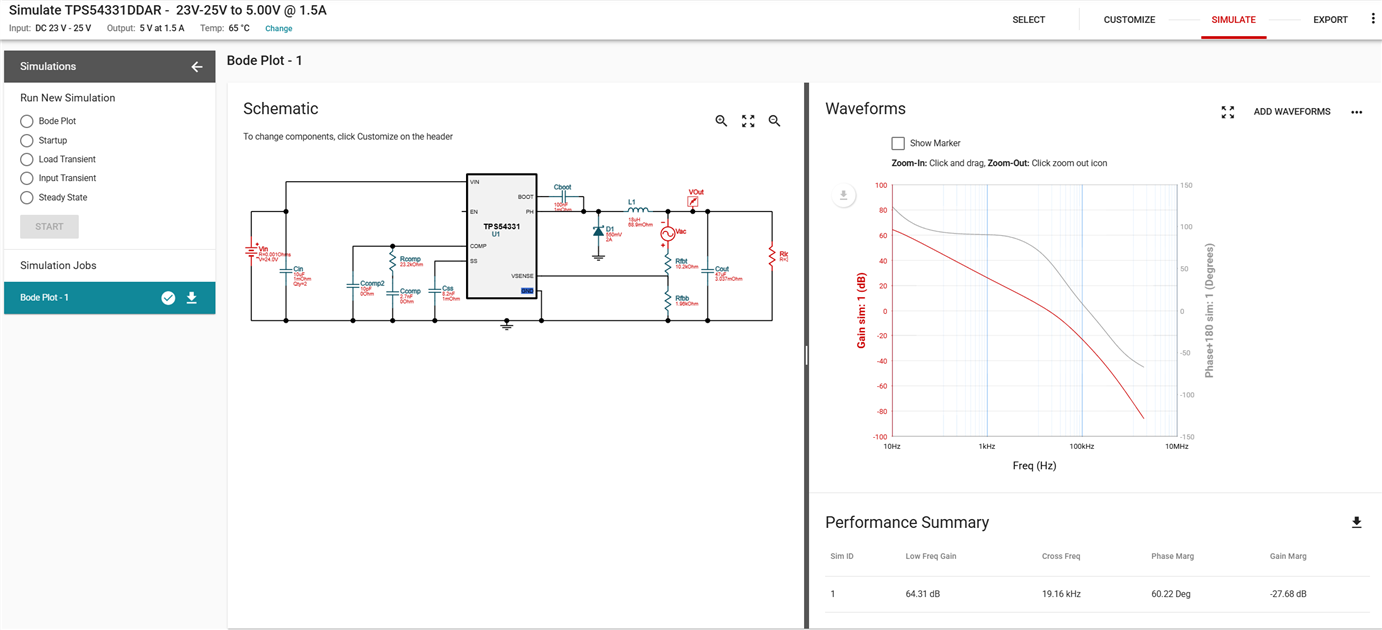1382x630 pixels.
Task: Select the Css capacitor in the schematic
Action: [434, 290]
